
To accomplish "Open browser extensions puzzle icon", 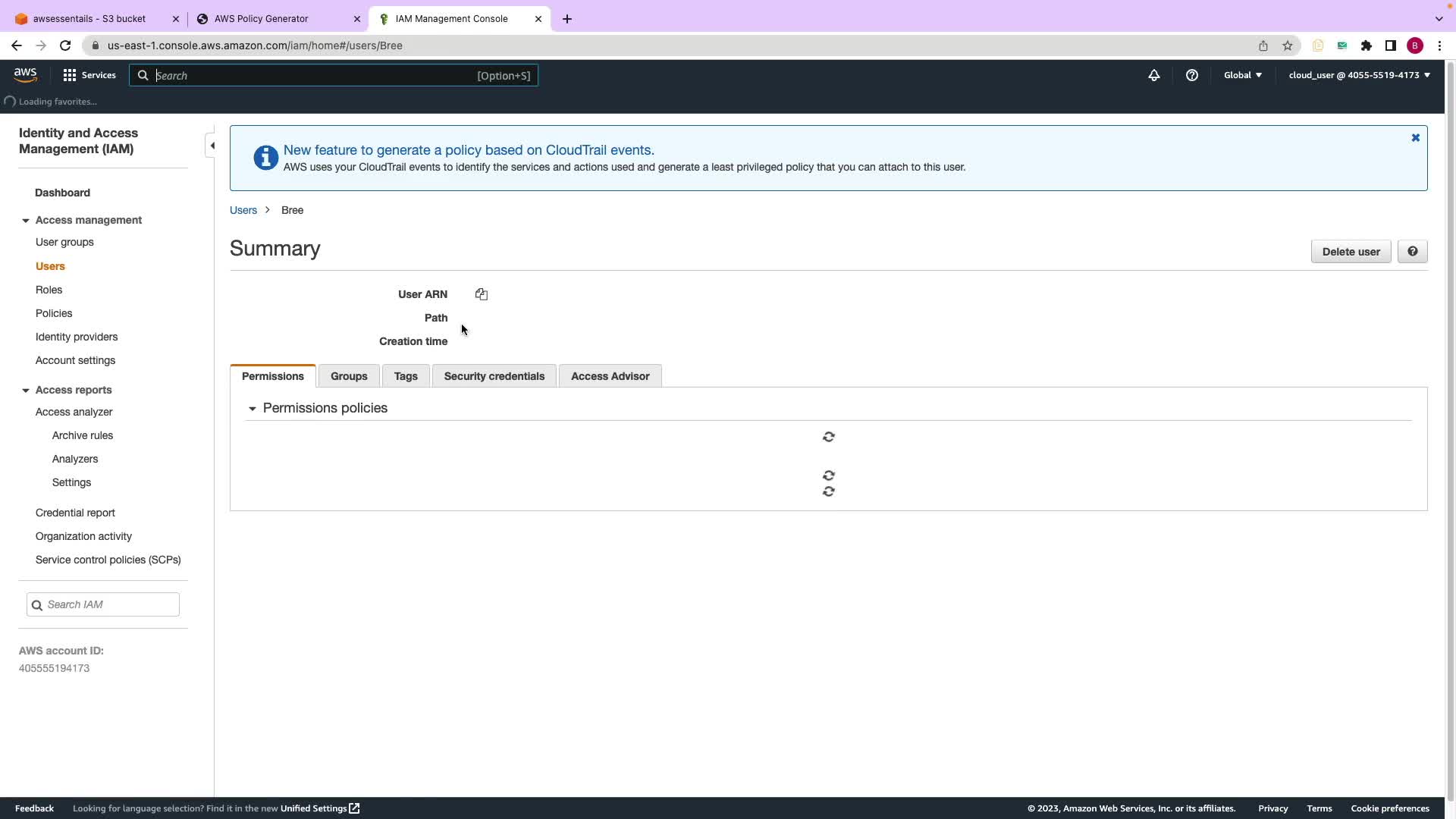I will [x=1366, y=45].
